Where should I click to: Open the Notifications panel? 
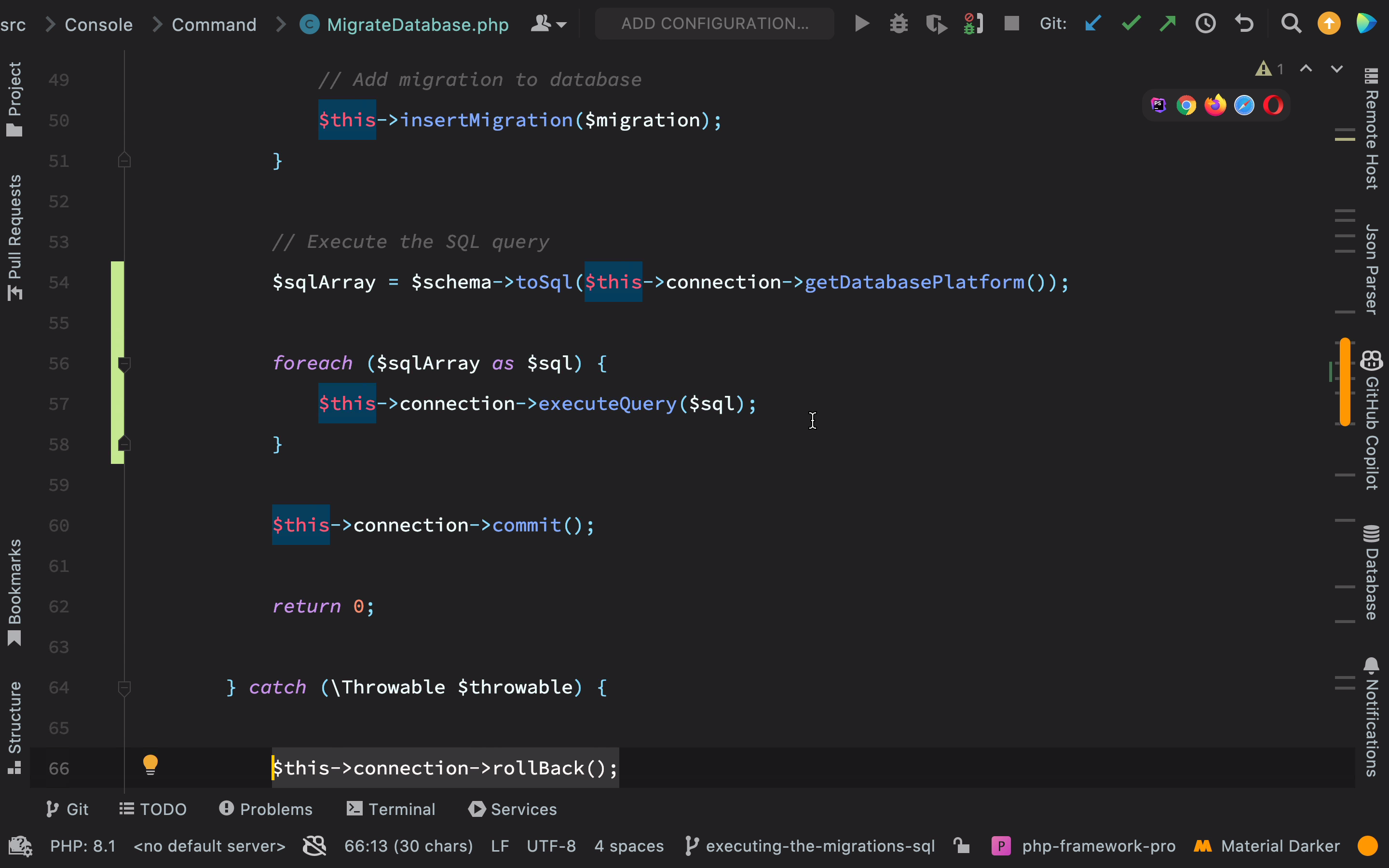click(1371, 717)
